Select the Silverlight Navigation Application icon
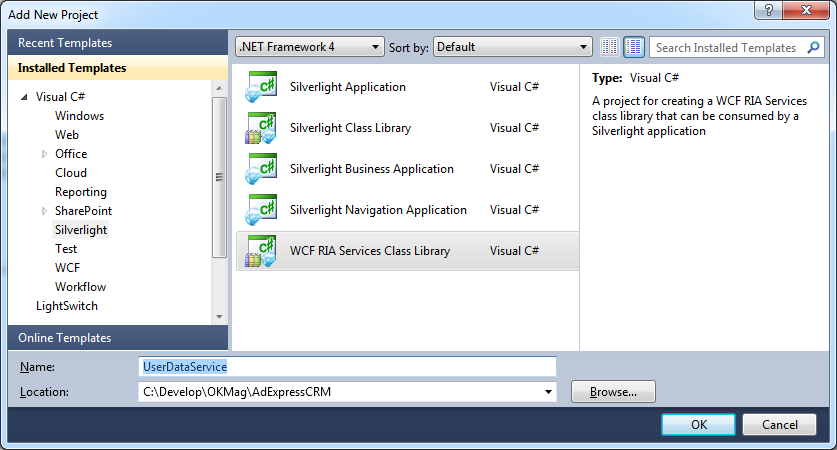 click(261, 210)
